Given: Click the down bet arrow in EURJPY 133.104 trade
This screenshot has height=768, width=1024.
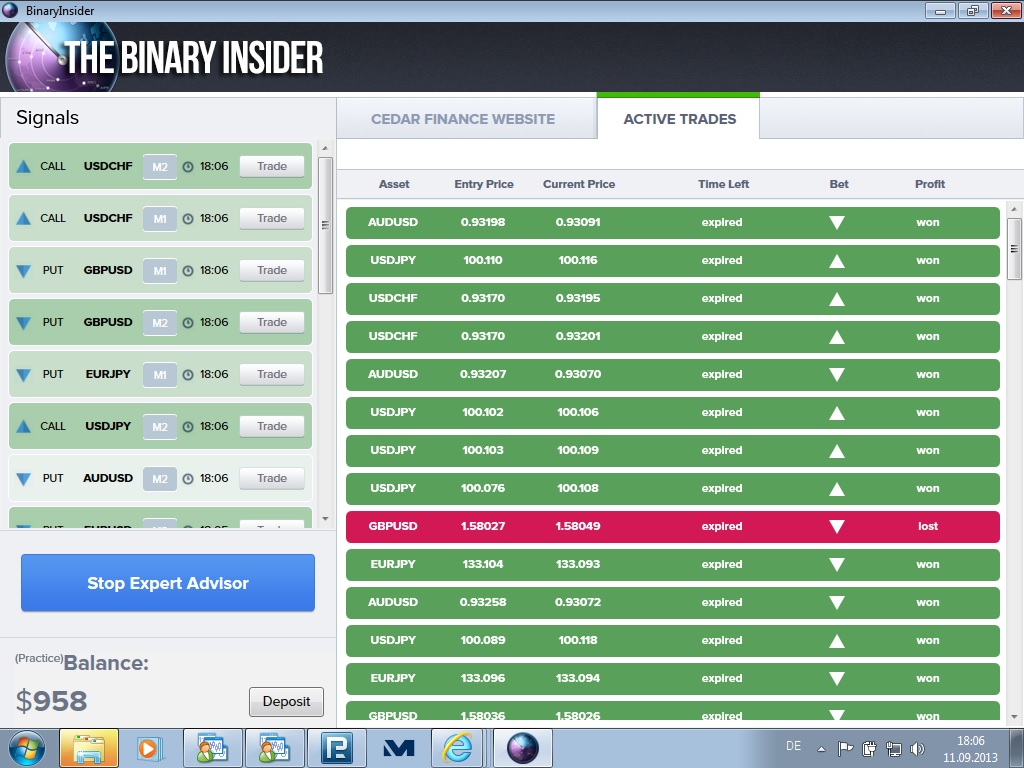Looking at the screenshot, I should coord(837,565).
